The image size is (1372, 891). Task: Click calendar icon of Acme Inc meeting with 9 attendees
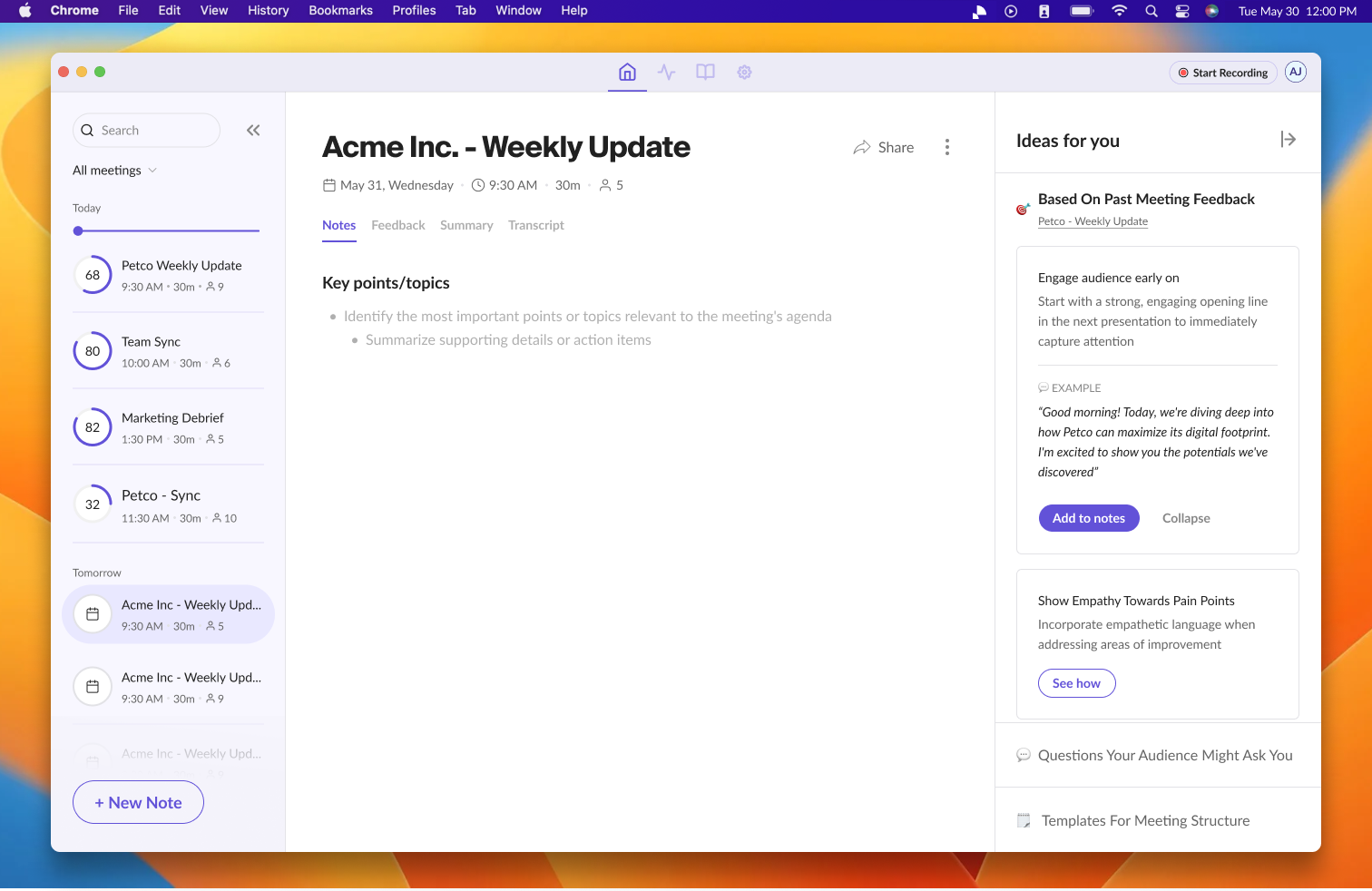(x=93, y=687)
